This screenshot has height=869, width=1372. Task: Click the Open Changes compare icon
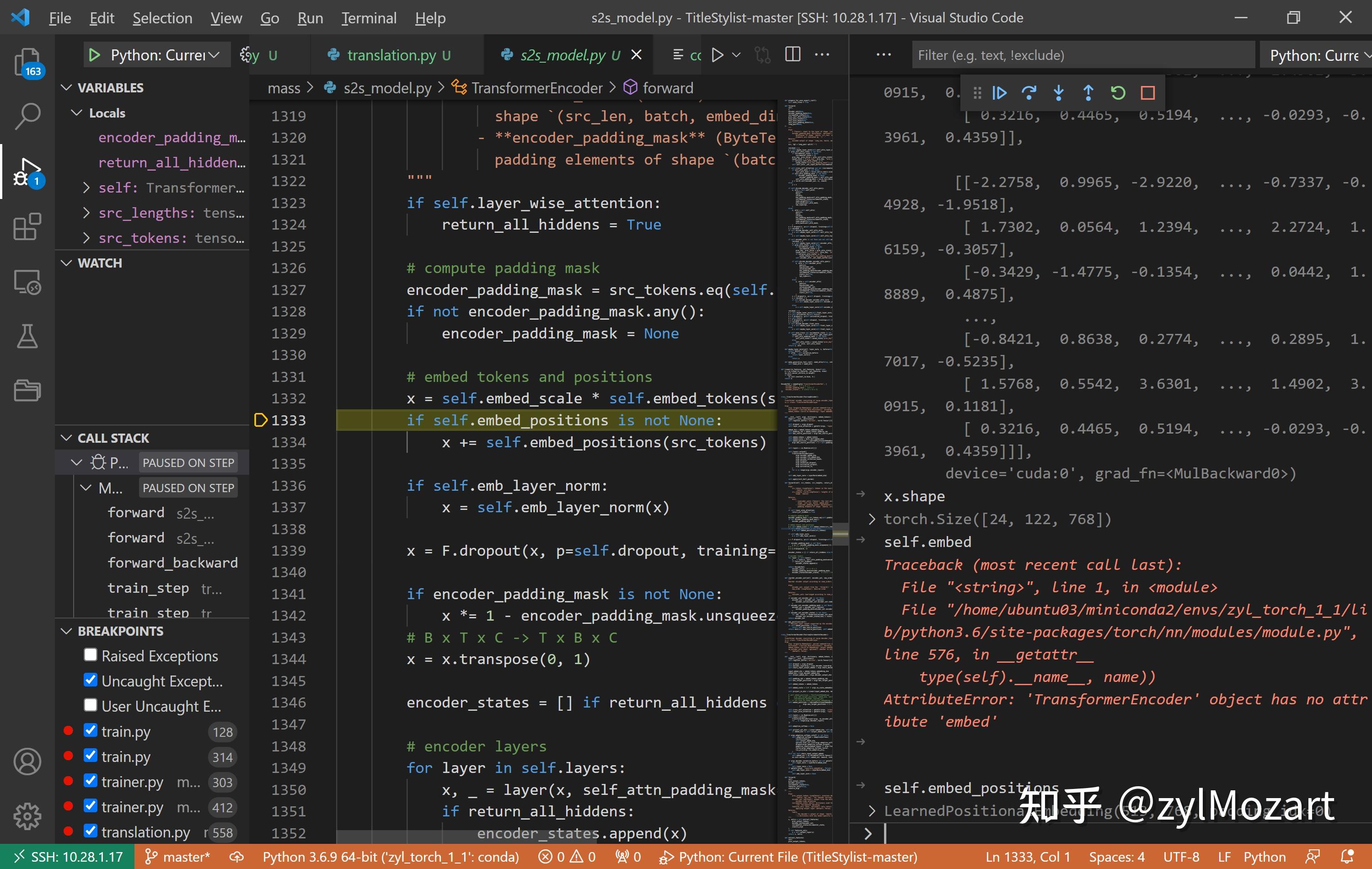(x=762, y=55)
